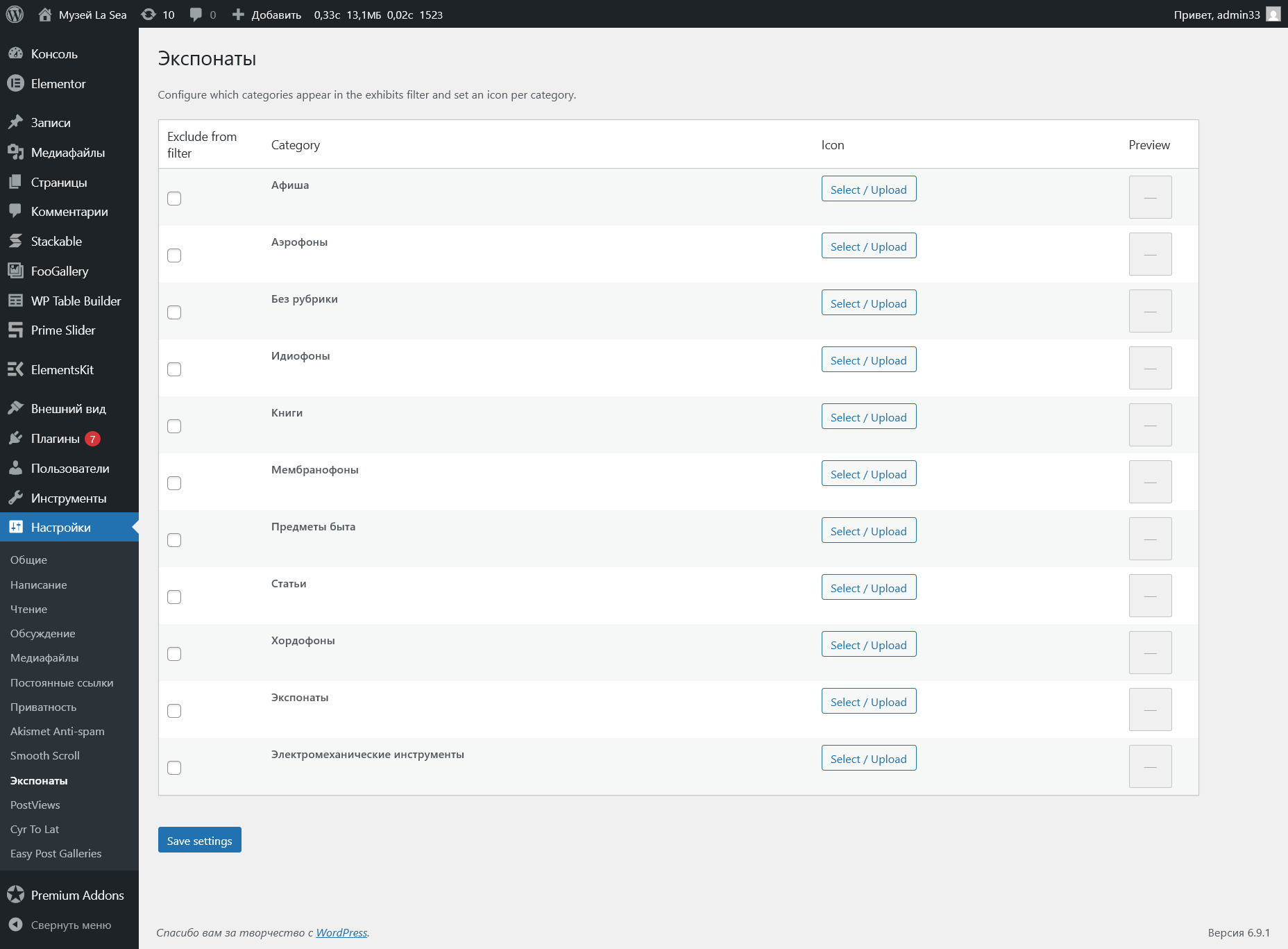Screen dimensions: 1288x949
Task: Click the Внешний вид brush icon
Action: [x=15, y=408]
